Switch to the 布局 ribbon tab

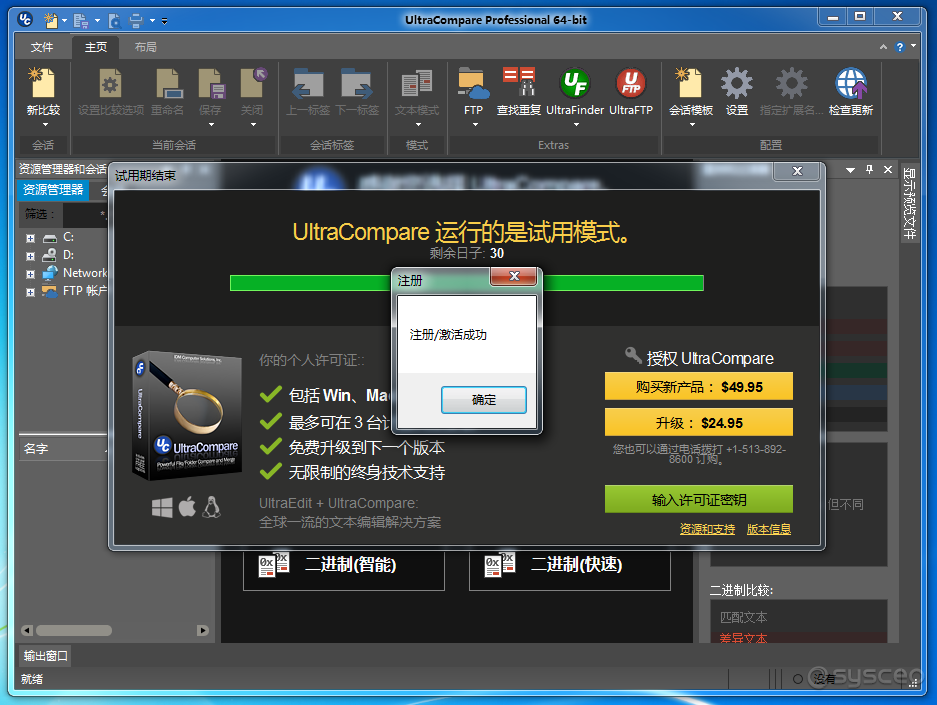pyautogui.click(x=145, y=47)
